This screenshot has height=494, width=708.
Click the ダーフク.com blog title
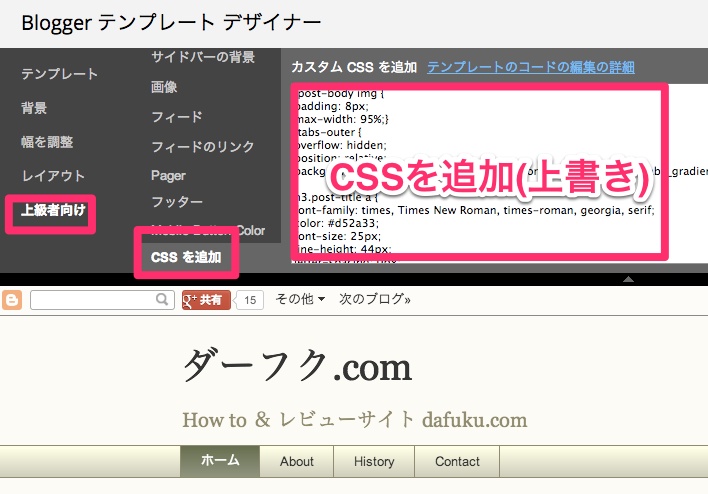click(x=297, y=367)
